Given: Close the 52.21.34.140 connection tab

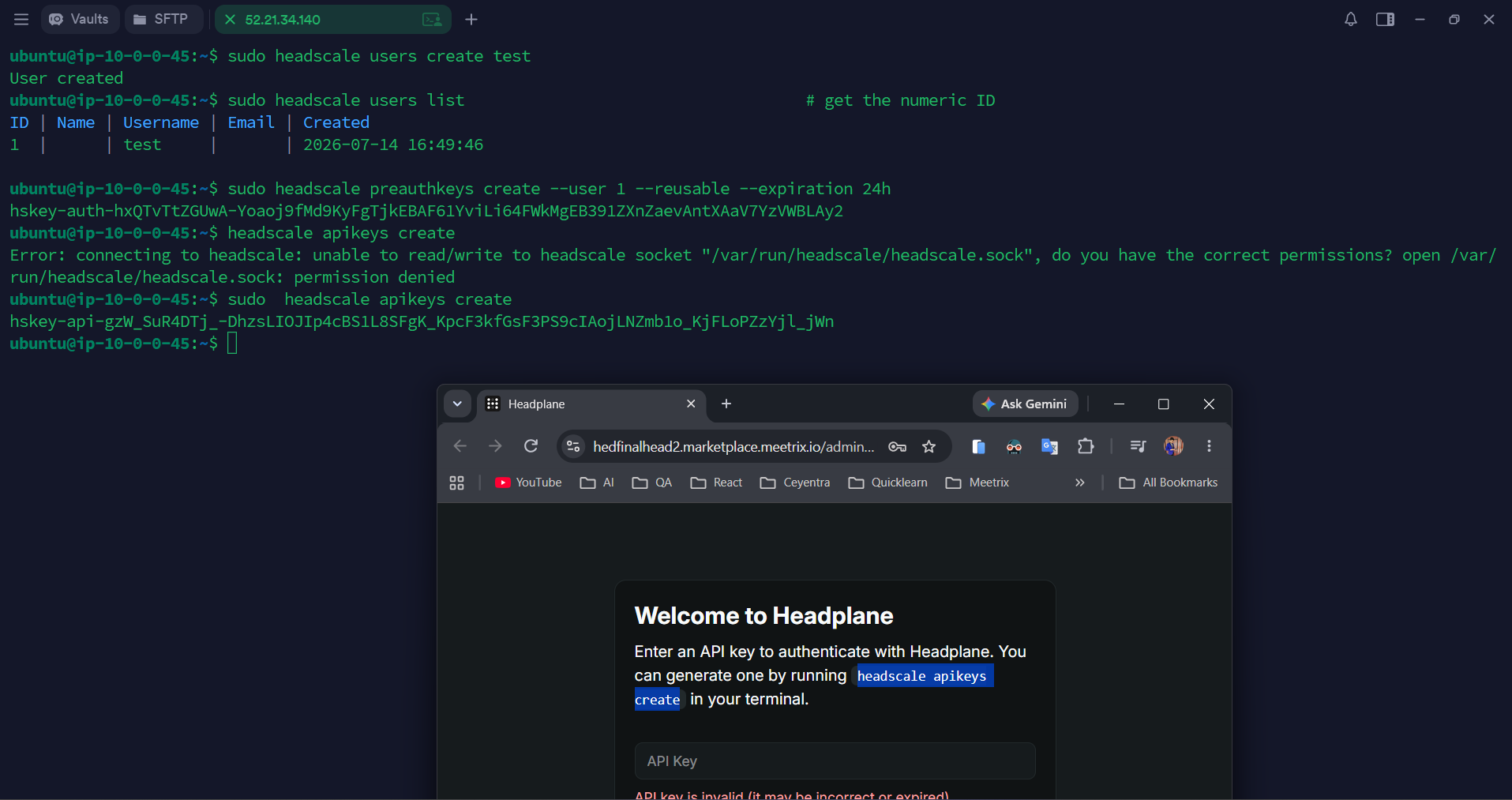Looking at the screenshot, I should click(230, 19).
